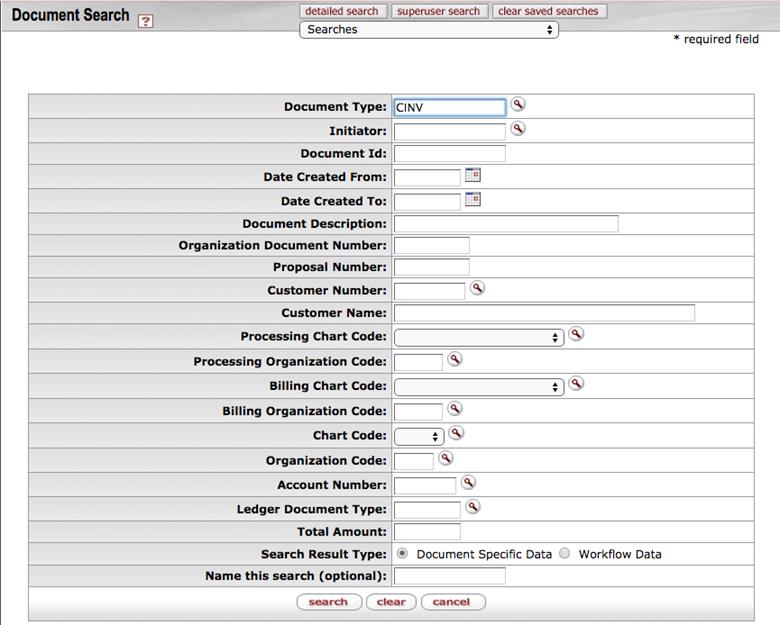Screen dimensions: 780x625
Task: Click the Processing Organization Code field
Action: pos(418,362)
